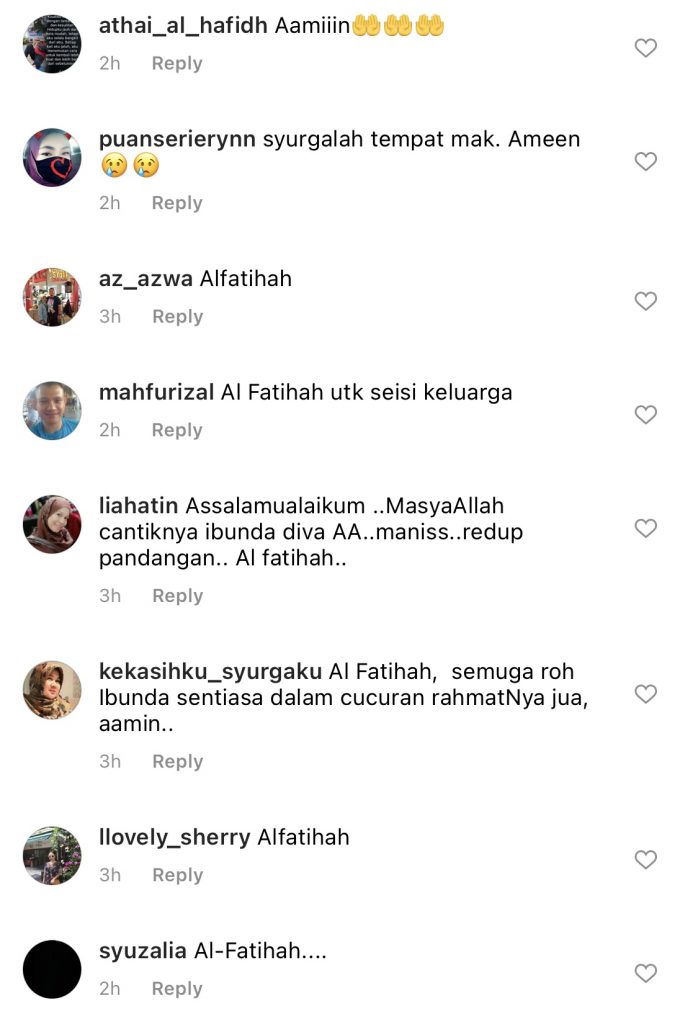Image resolution: width=698 pixels, height=1024 pixels.
Task: Tap heart on az_azwa's Alfatihah comment
Action: (x=645, y=301)
